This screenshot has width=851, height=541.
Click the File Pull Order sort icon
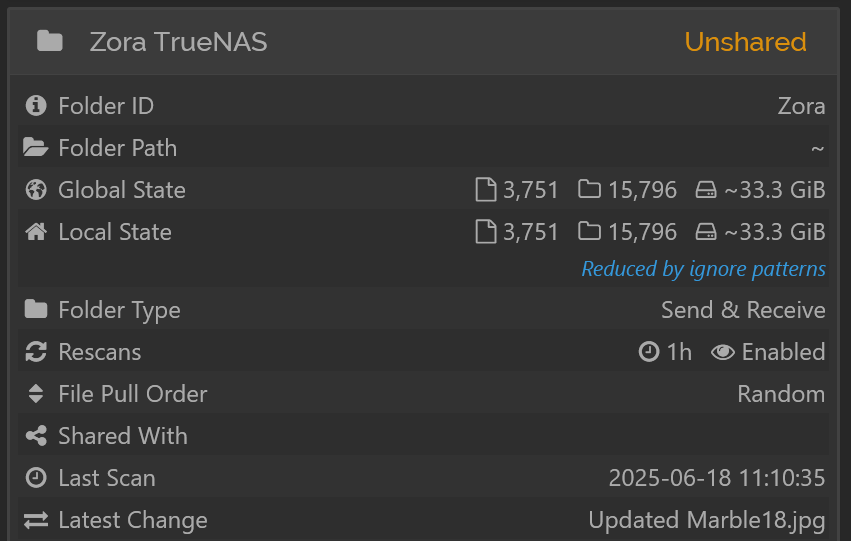36,393
